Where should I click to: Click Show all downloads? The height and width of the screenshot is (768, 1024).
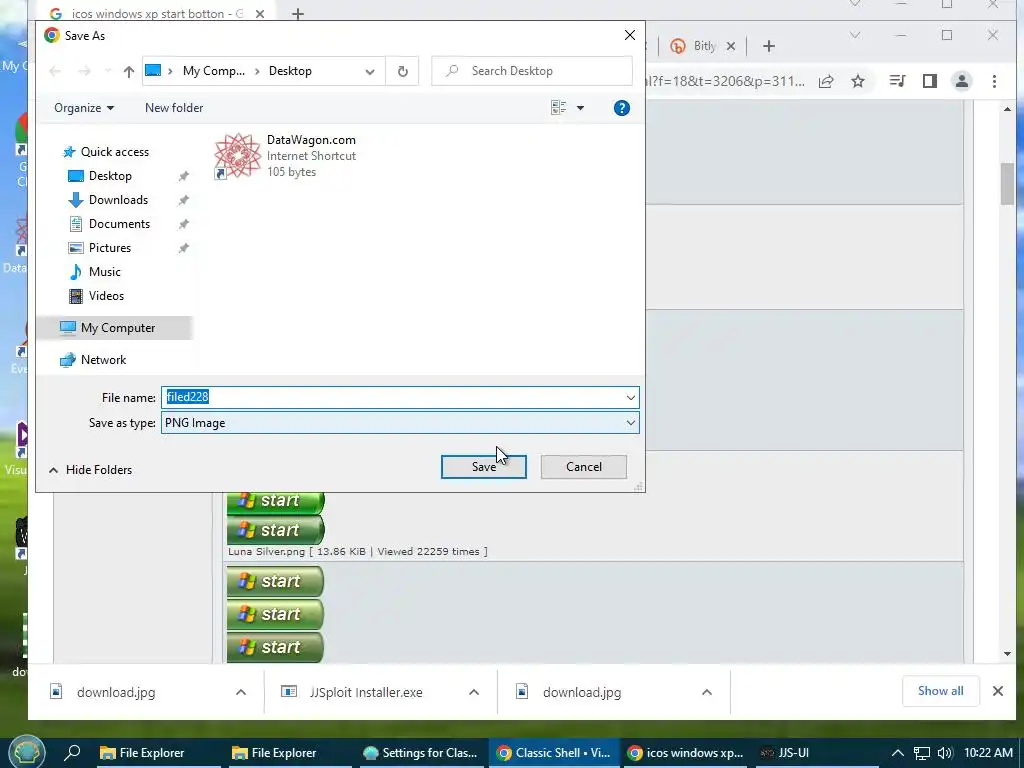tap(940, 691)
